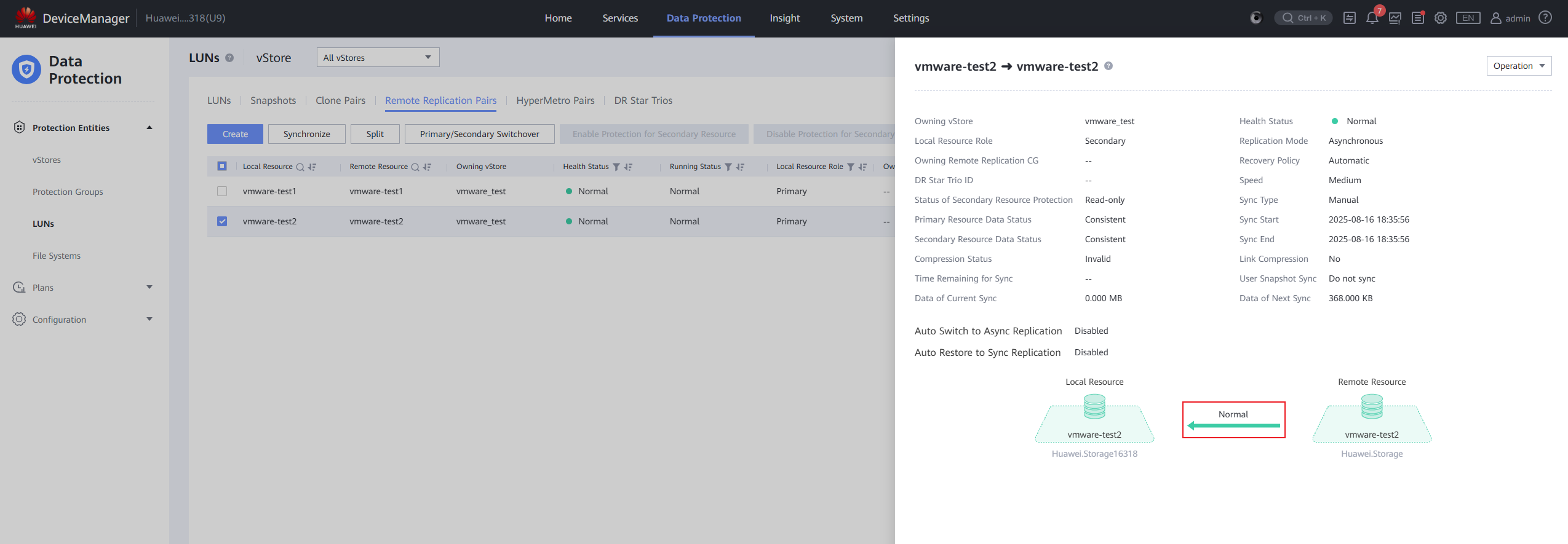Switch to the LUNs tab
Screen dimensions: 1568x544
point(219,100)
